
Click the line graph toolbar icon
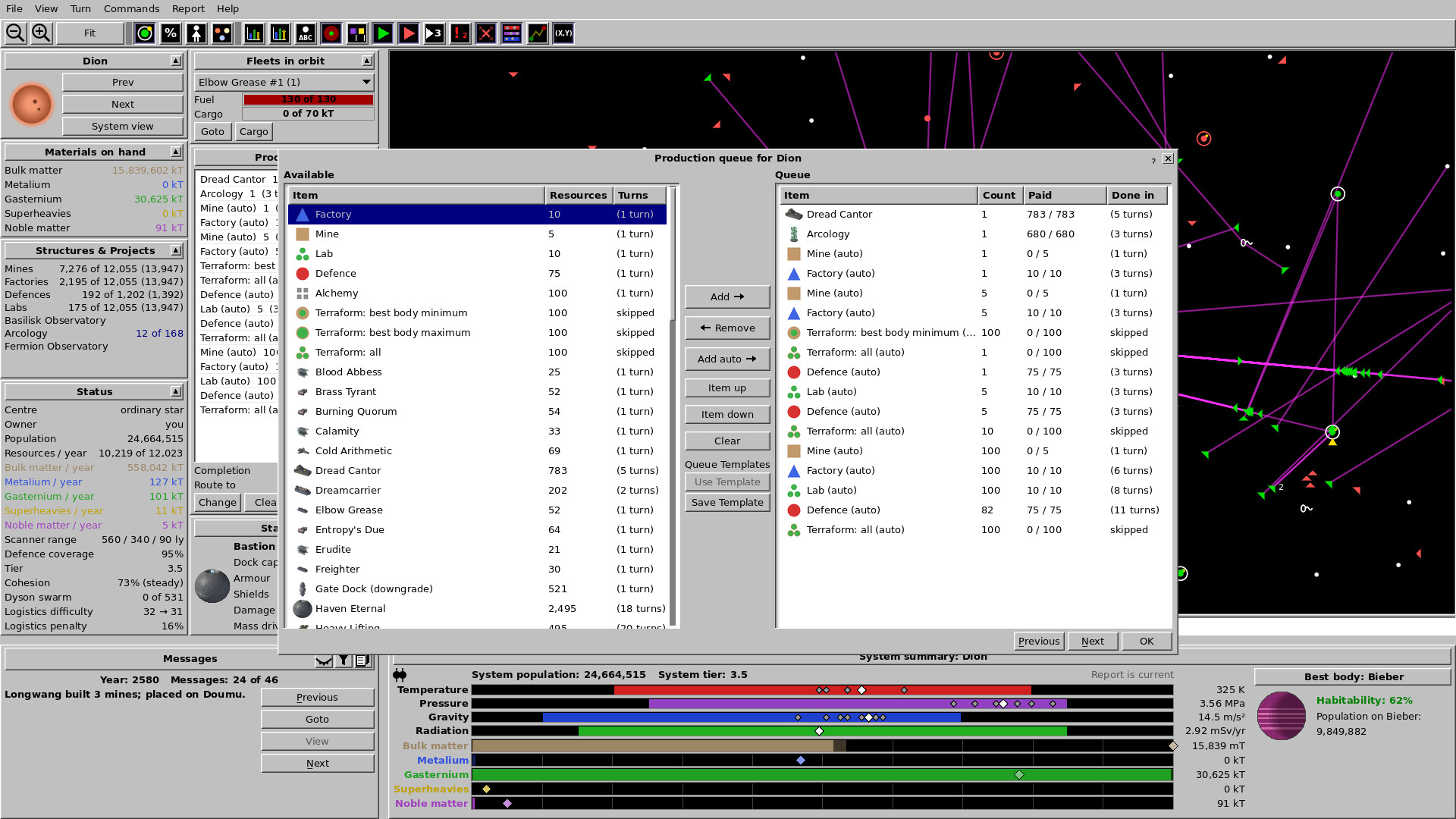(538, 33)
